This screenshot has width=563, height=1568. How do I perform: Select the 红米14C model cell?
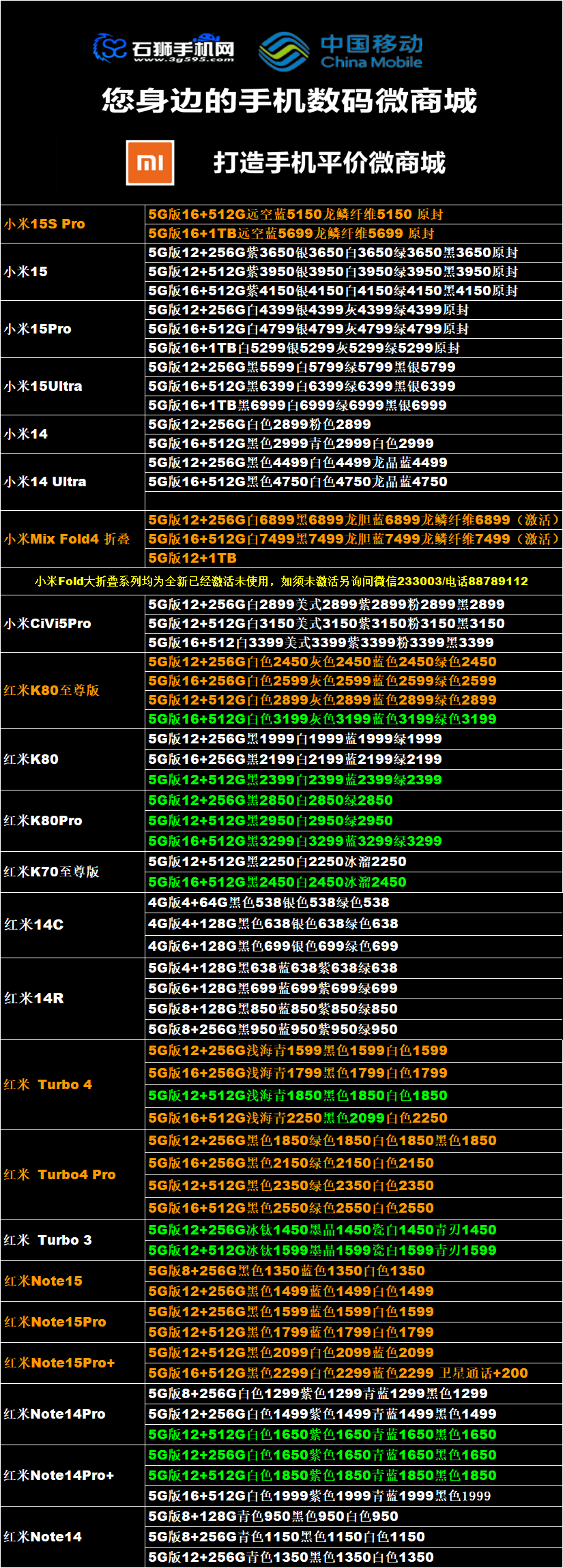(x=34, y=924)
